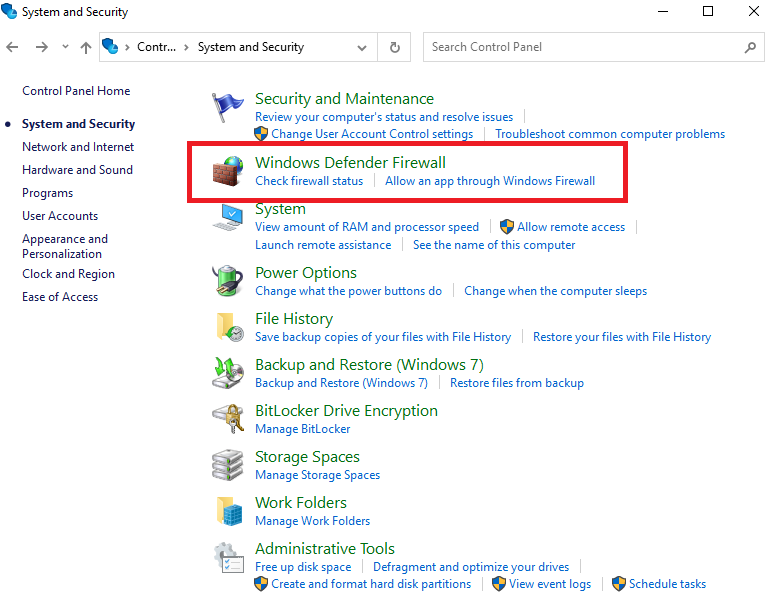The image size is (765, 615).
Task: Click the System and Security title bar icon
Action: coord(9,11)
